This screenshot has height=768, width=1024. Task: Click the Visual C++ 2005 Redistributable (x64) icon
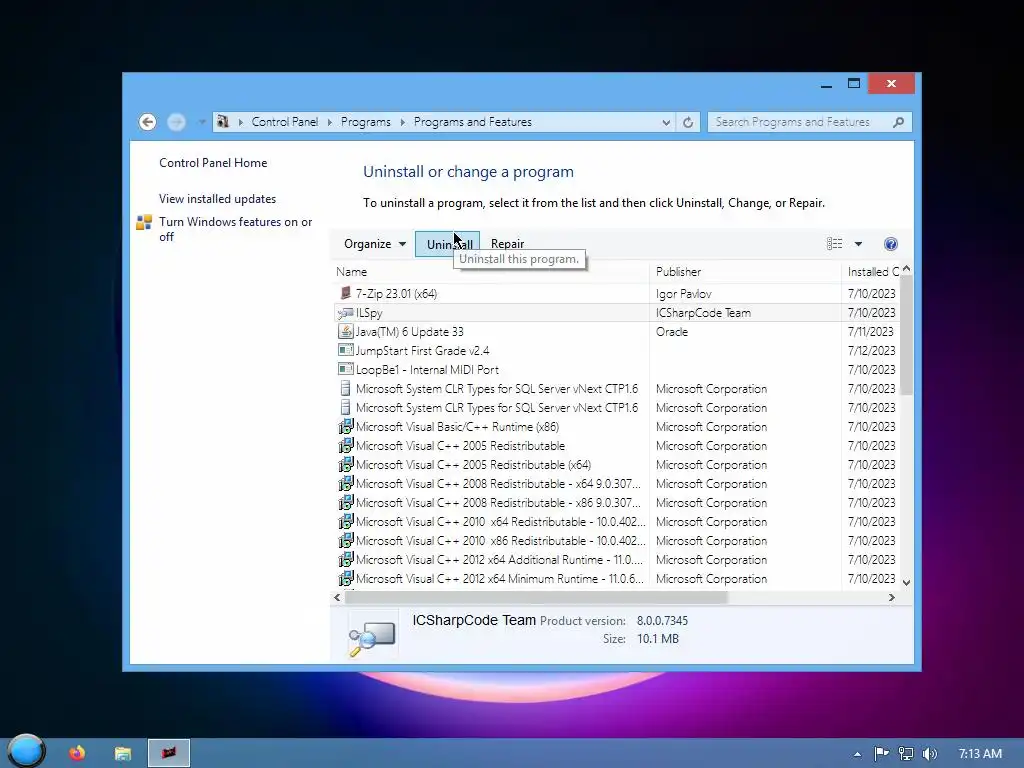click(345, 464)
